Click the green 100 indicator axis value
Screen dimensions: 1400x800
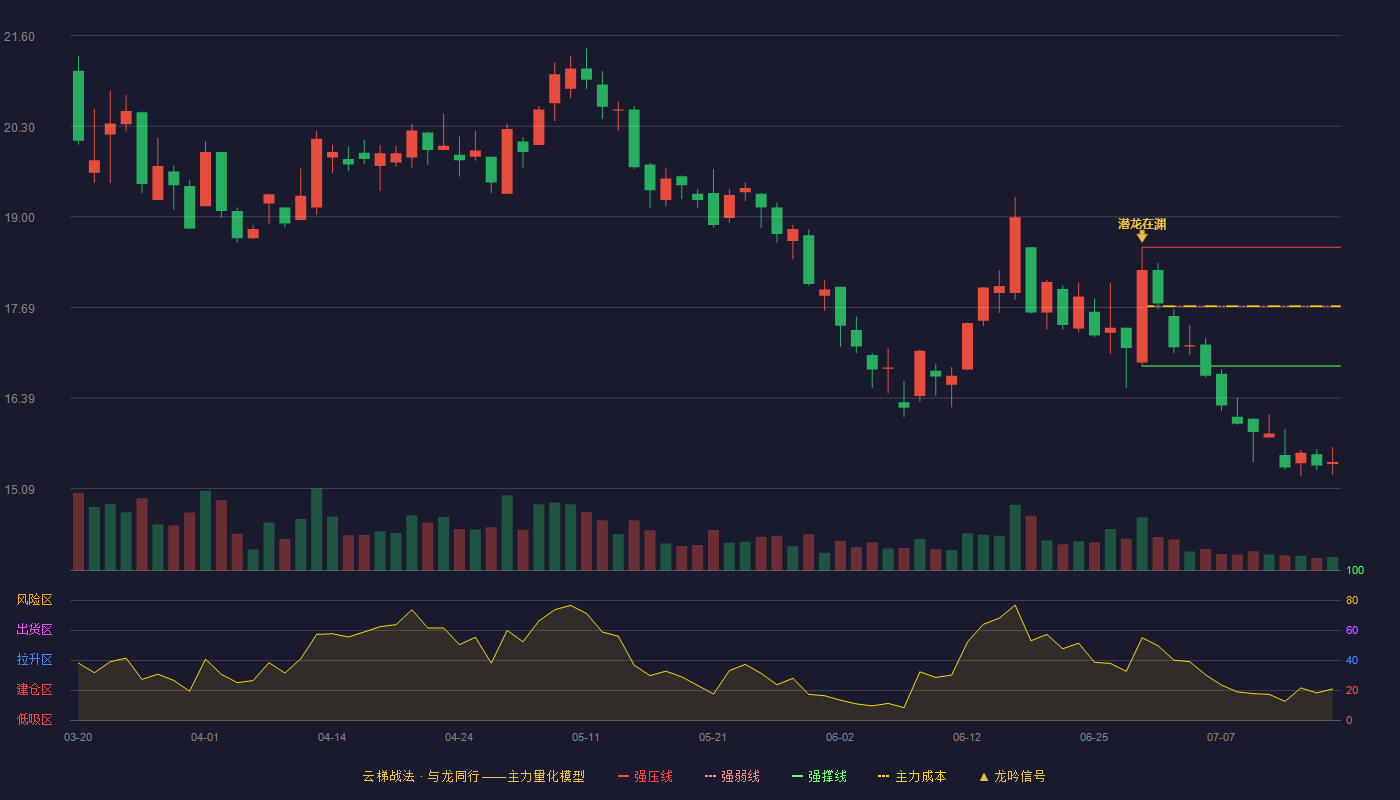(1355, 571)
